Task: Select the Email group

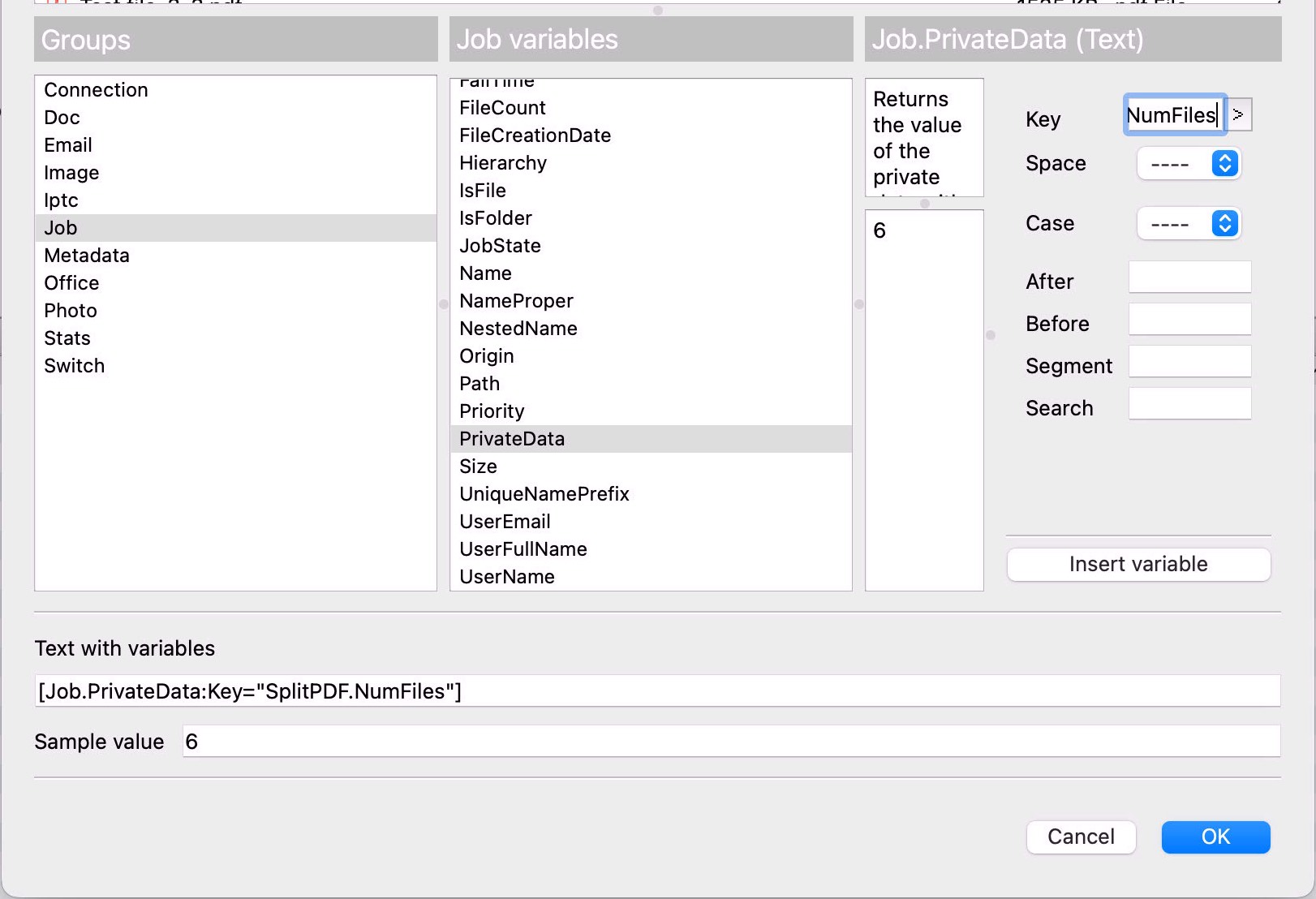Action: click(68, 144)
